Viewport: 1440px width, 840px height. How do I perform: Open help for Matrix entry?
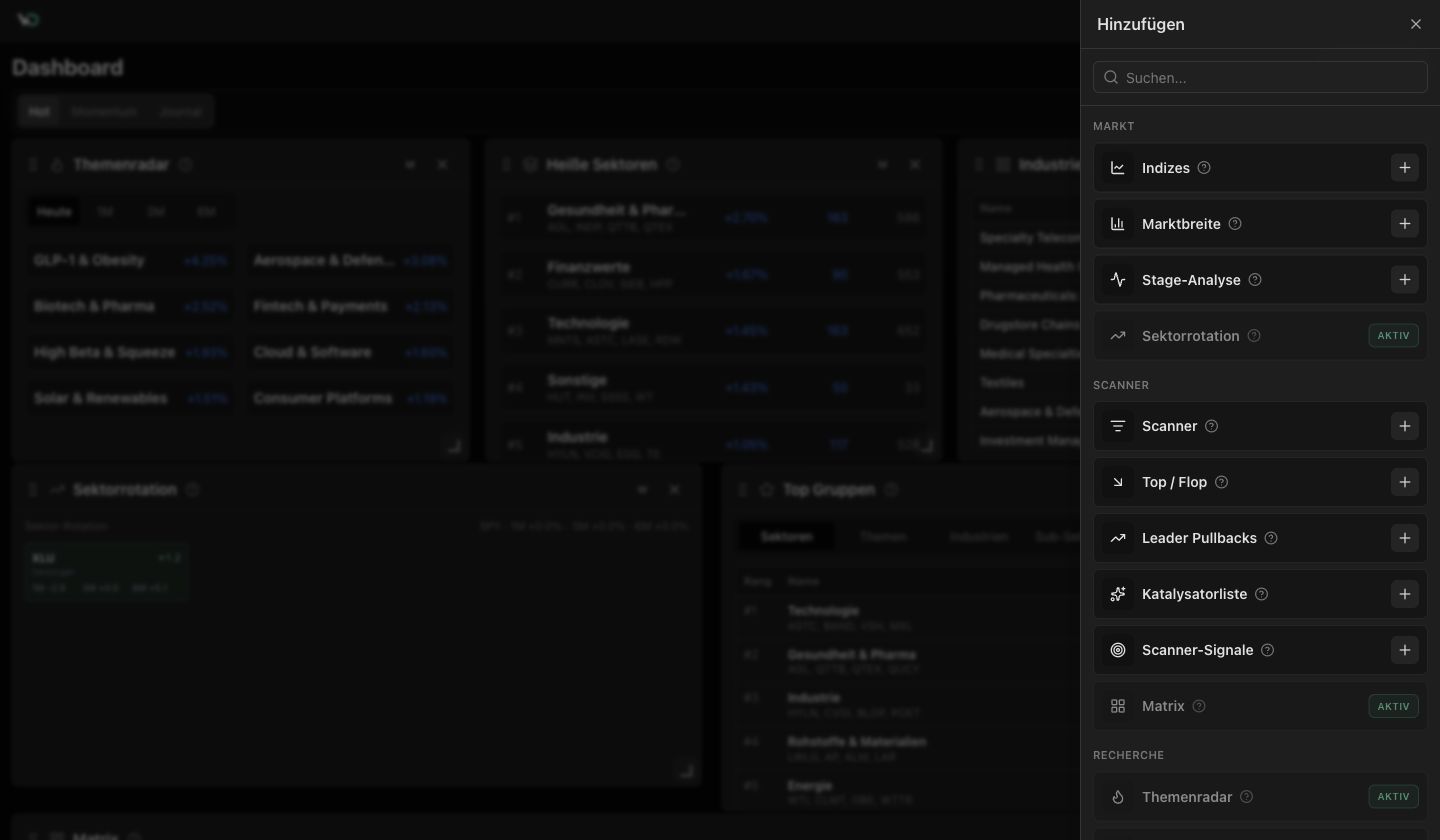tap(1199, 706)
